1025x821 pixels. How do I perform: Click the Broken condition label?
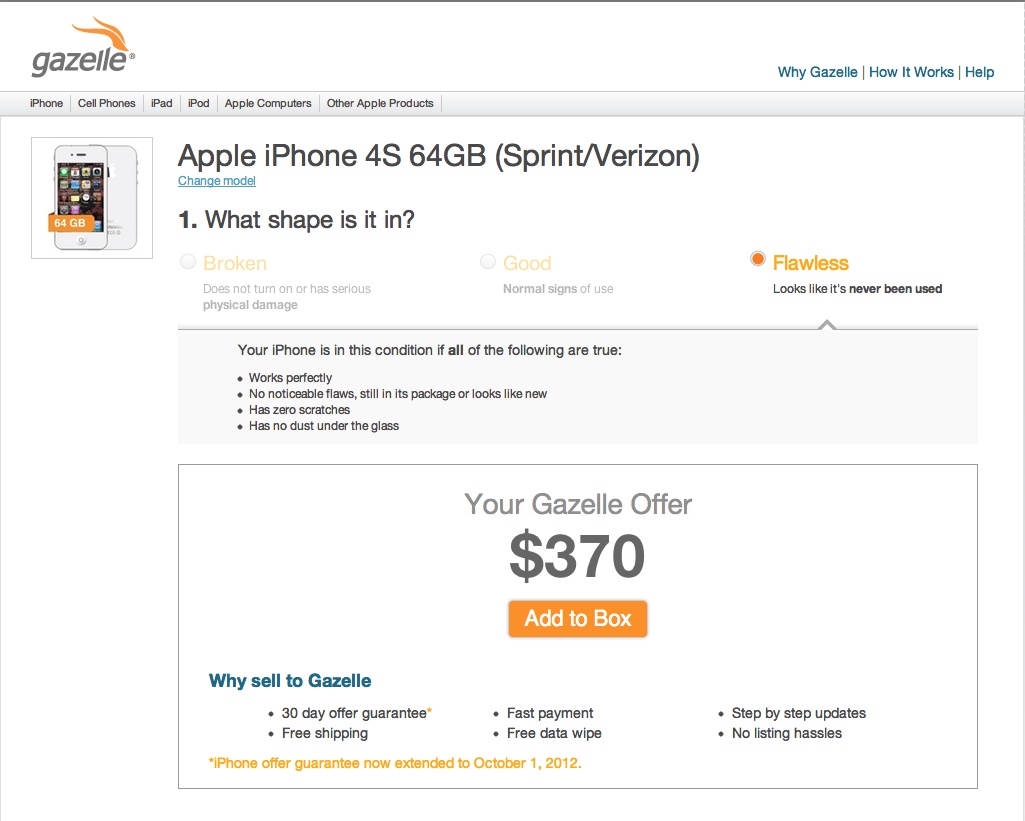(x=235, y=263)
